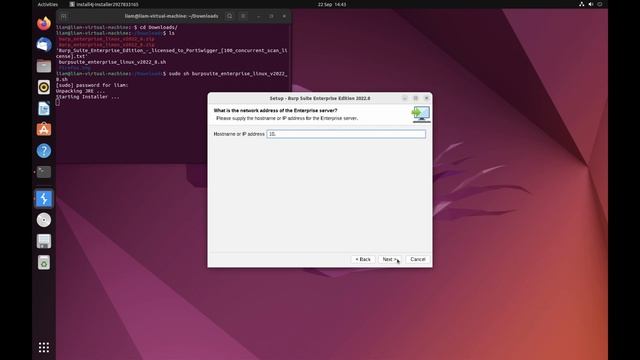Open the removable drive dock icon

(44, 241)
